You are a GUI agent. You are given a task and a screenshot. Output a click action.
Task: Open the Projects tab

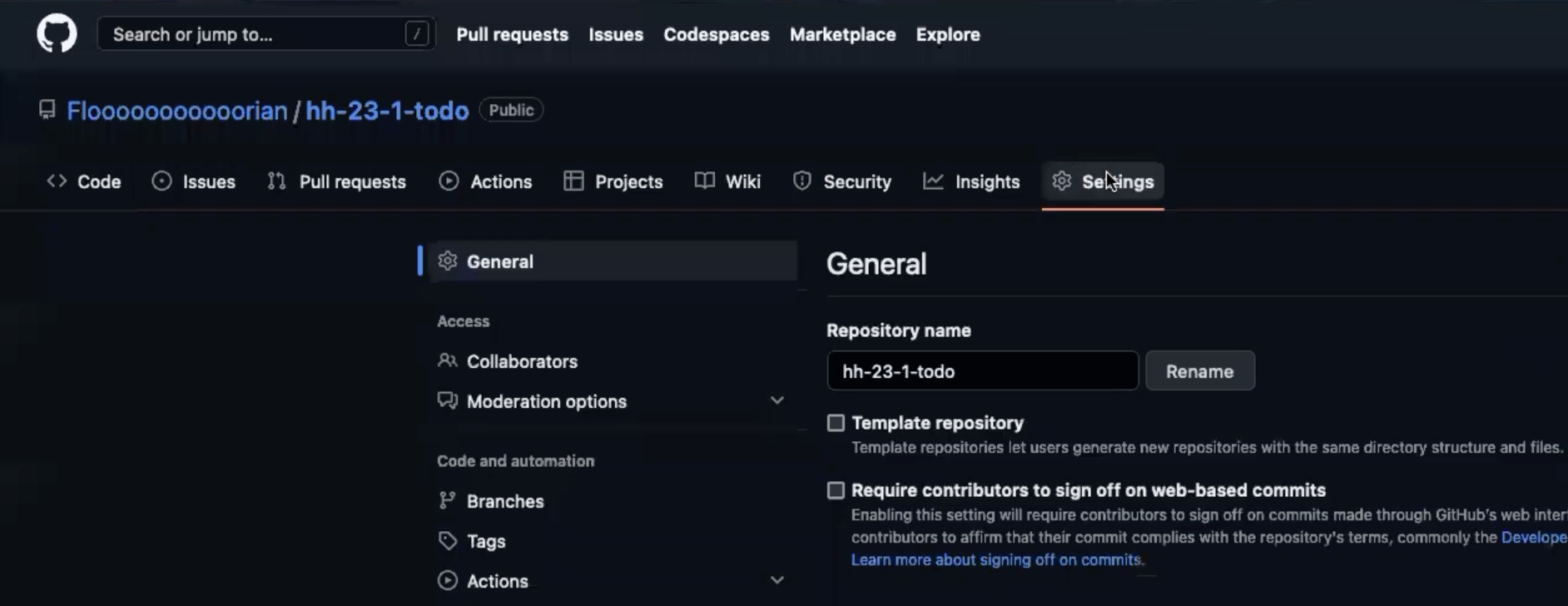[613, 181]
